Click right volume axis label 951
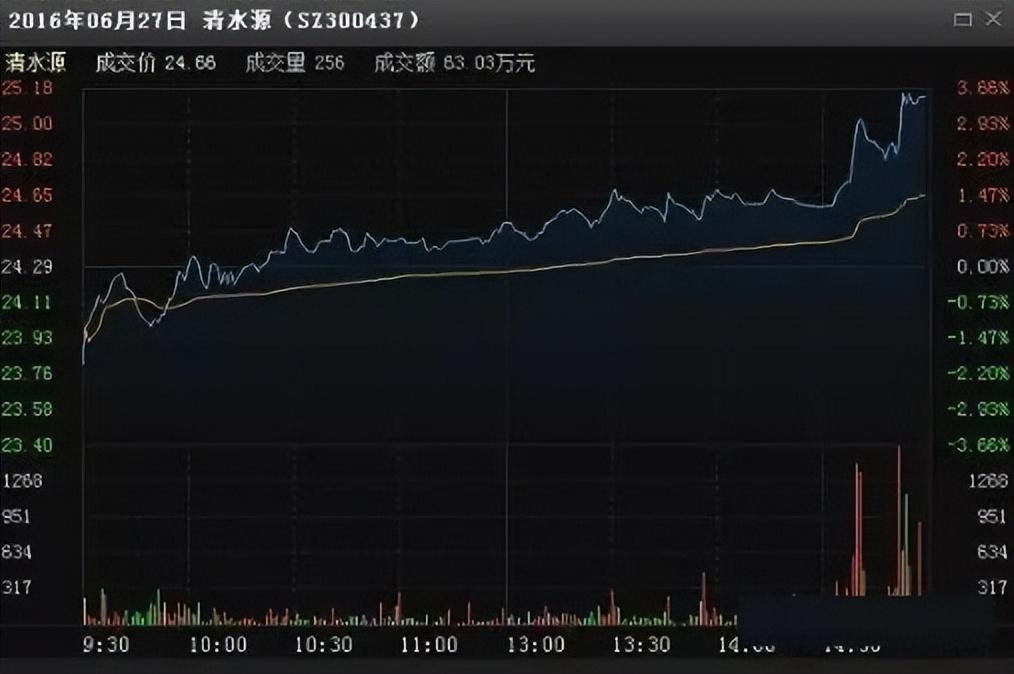 click(993, 516)
